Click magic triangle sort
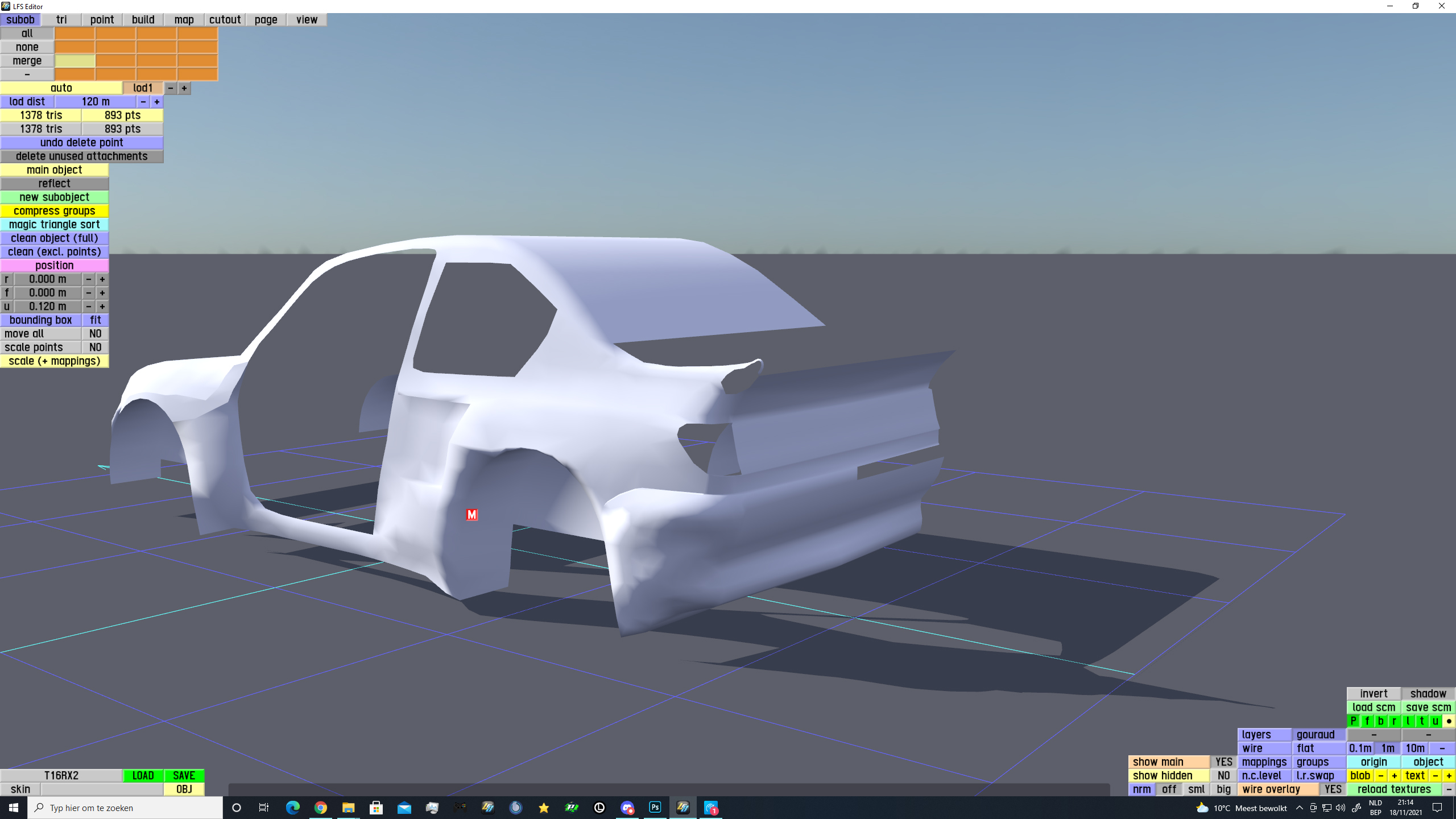This screenshot has height=819, width=1456. click(54, 225)
